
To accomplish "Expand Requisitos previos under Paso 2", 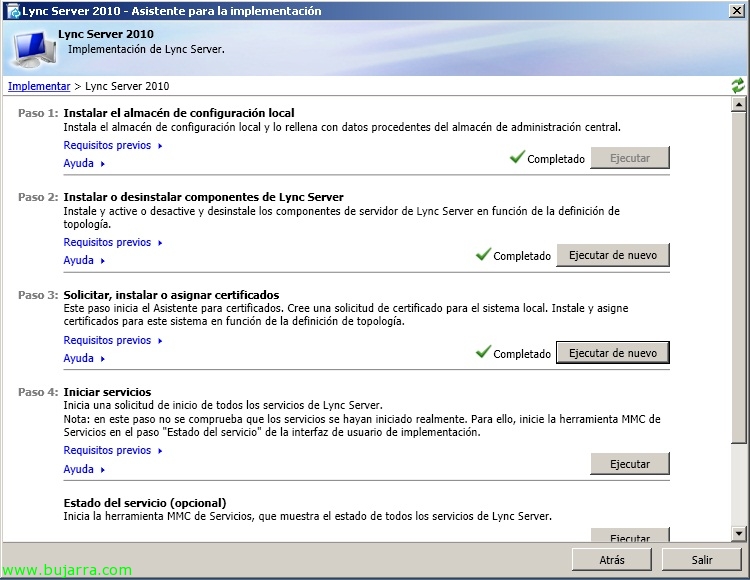I will (x=112, y=242).
